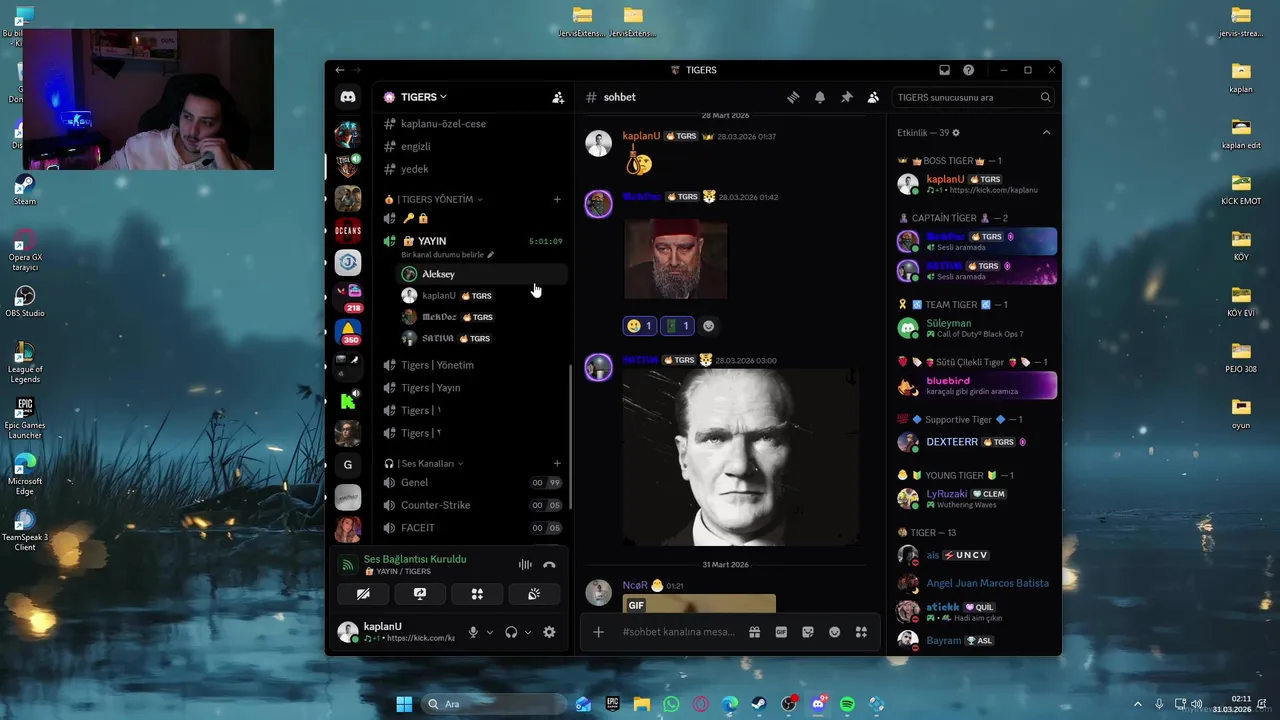
Task: Open Discord direct messages home icon
Action: 348,97
